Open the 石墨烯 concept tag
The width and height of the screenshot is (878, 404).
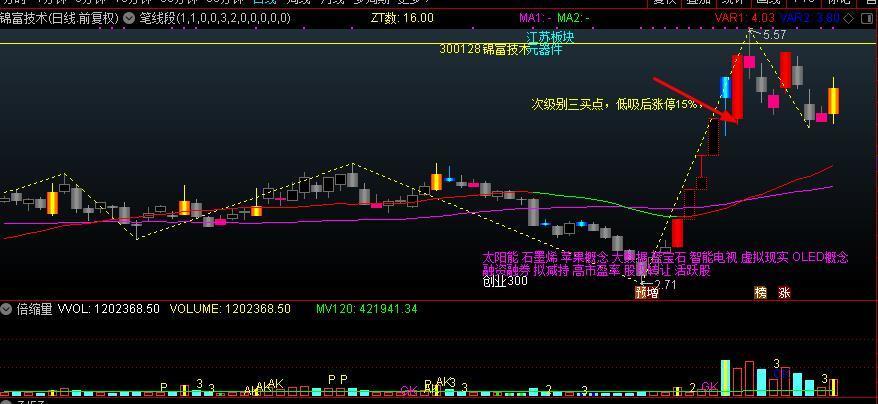(x=539, y=258)
